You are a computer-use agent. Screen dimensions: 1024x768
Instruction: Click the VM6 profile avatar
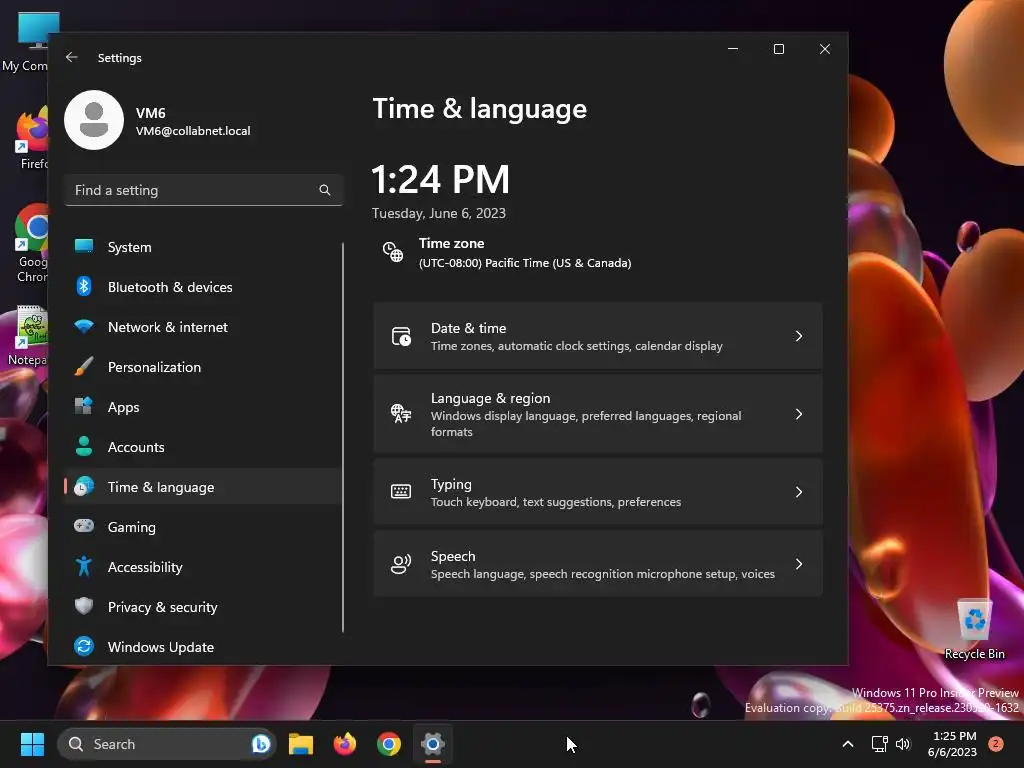[x=94, y=120]
